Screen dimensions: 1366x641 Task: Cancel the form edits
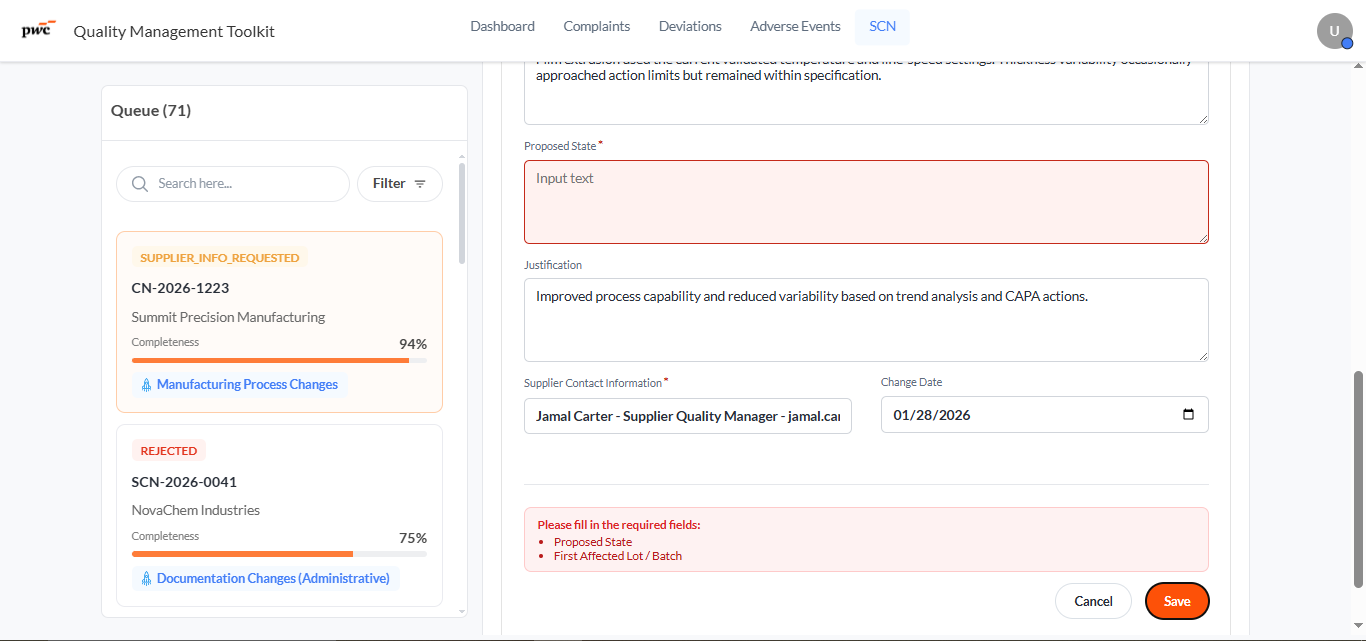coord(1093,601)
